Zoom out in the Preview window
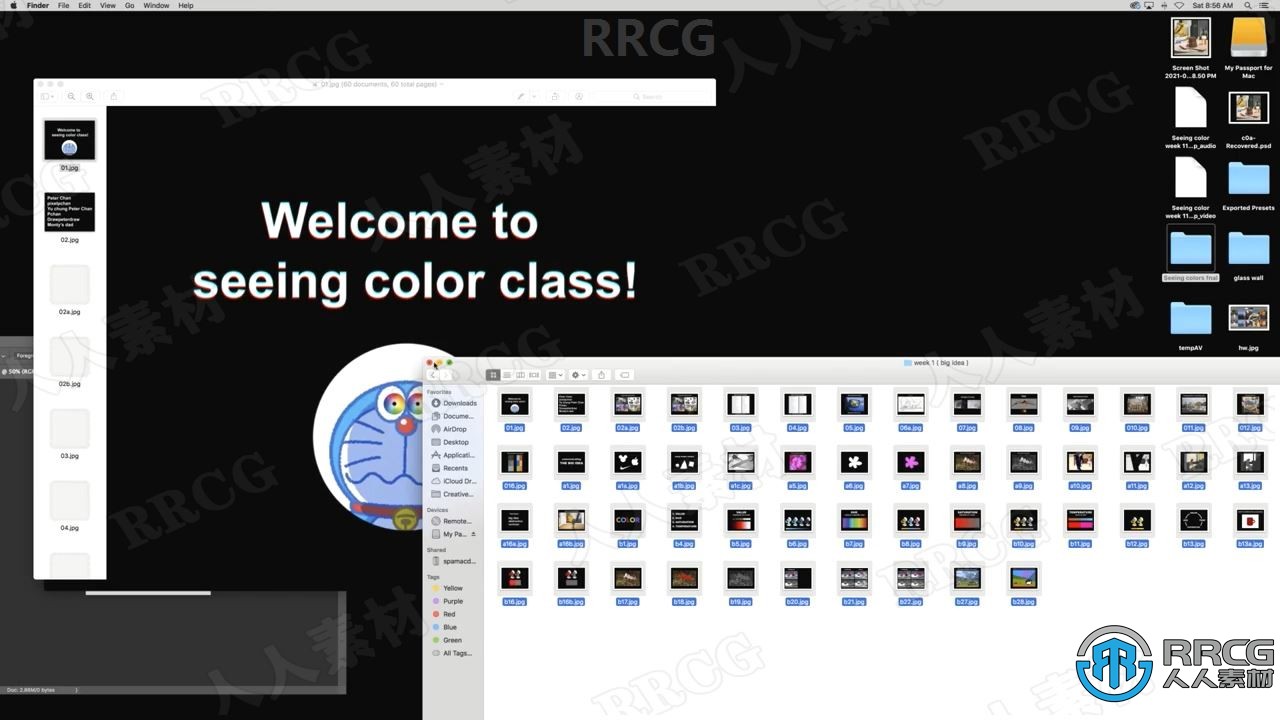This screenshot has height=720, width=1280. (71, 96)
